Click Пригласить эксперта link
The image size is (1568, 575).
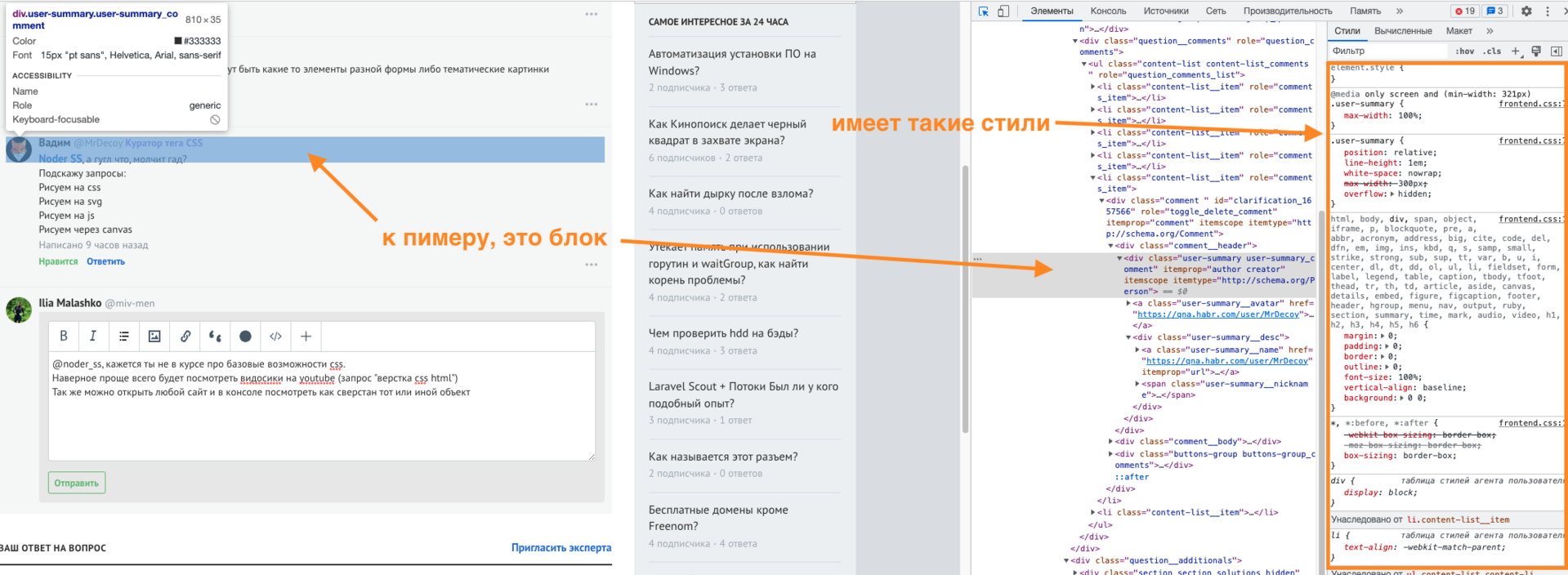561,547
